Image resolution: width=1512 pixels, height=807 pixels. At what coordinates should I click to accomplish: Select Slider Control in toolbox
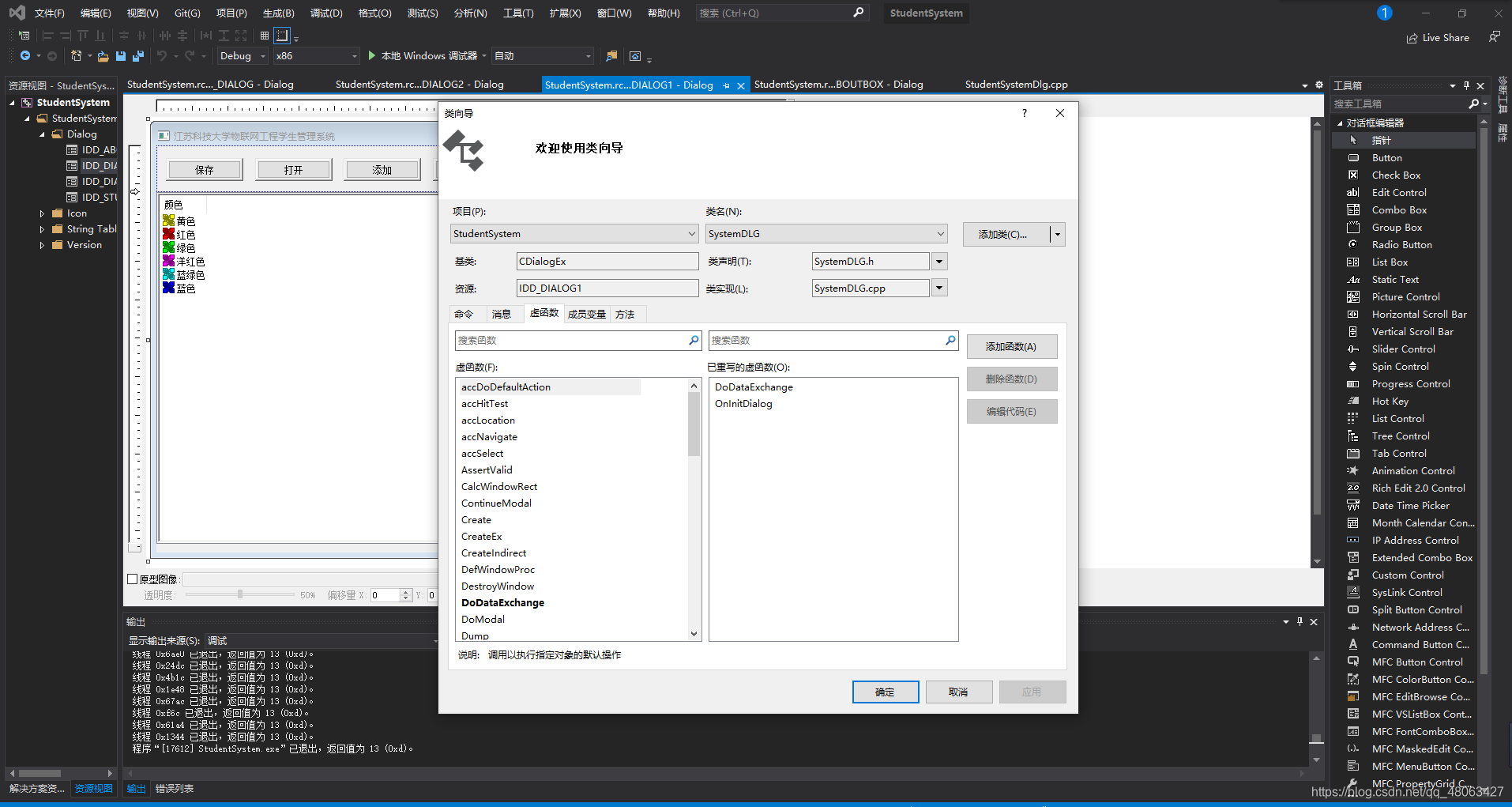1403,349
